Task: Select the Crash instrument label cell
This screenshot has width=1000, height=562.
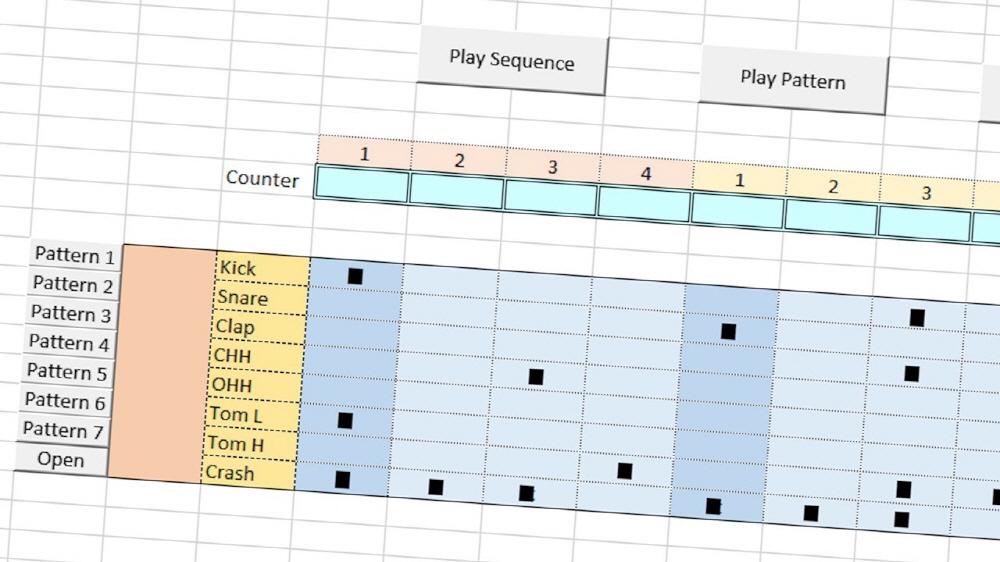Action: click(248, 474)
